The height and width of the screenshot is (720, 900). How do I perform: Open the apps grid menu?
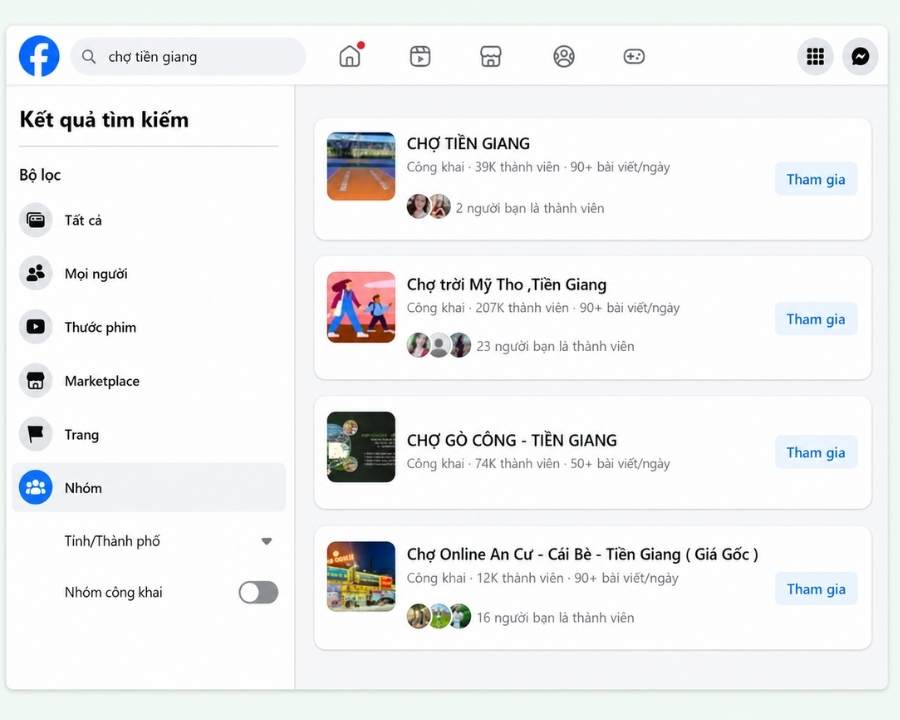(x=815, y=56)
